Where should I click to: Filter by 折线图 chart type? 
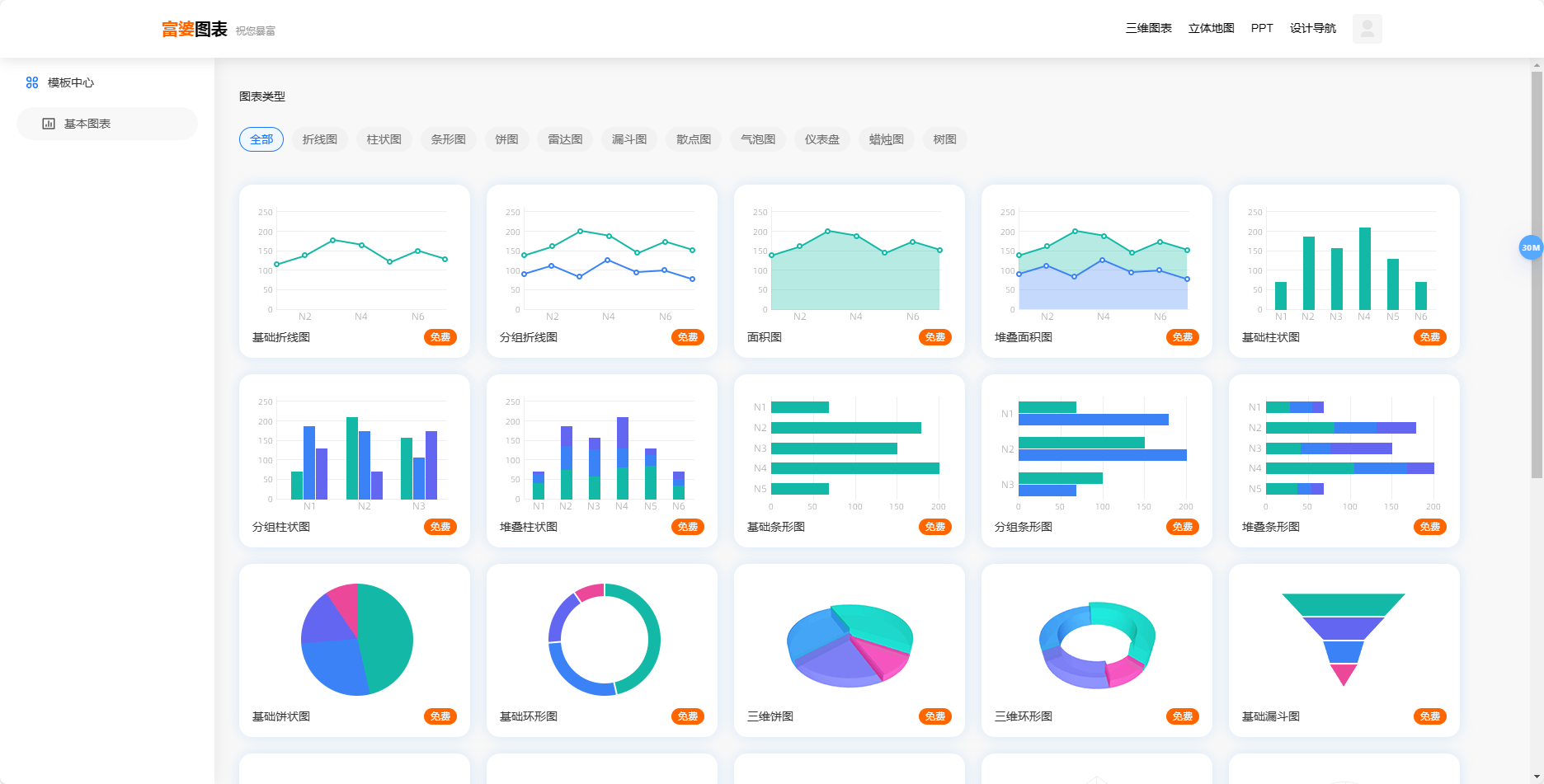[x=320, y=139]
